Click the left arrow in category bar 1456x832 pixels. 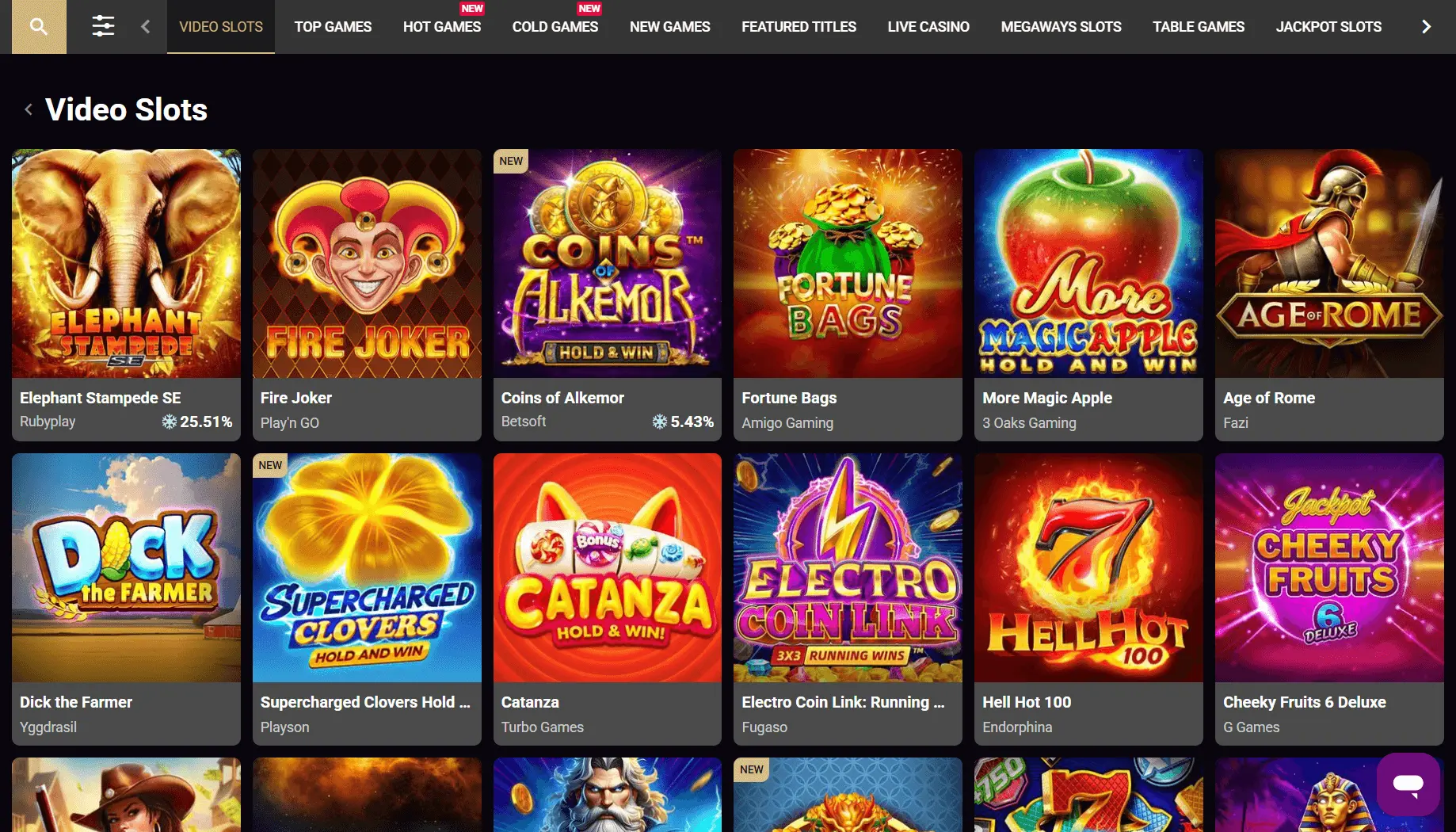145,27
